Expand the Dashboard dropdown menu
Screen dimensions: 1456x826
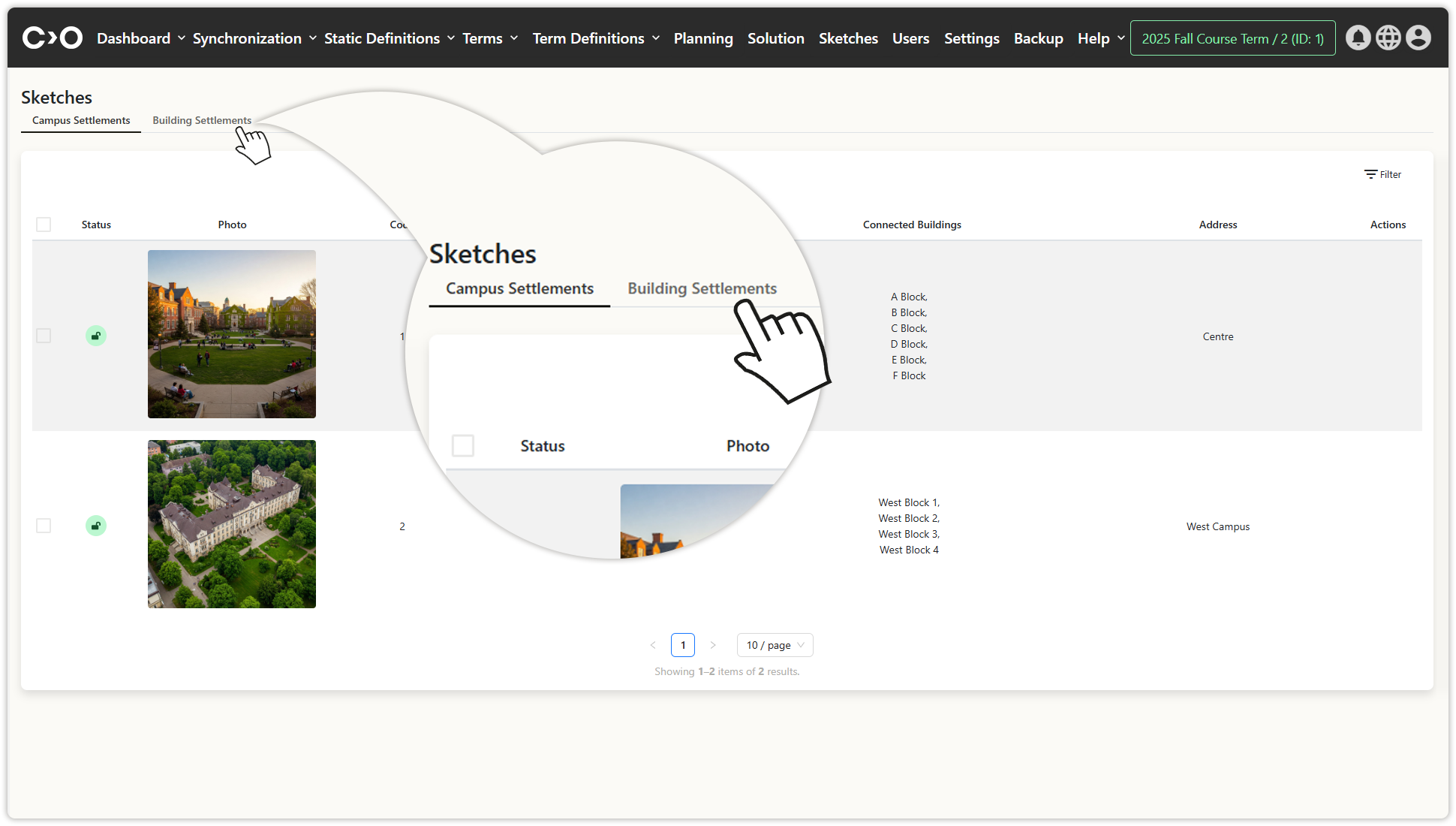tap(140, 38)
